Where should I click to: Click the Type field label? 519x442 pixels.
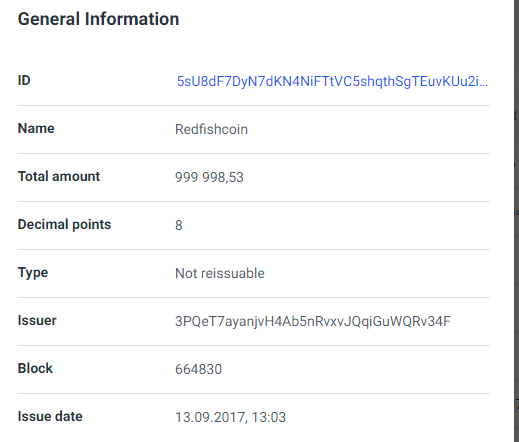coord(33,273)
